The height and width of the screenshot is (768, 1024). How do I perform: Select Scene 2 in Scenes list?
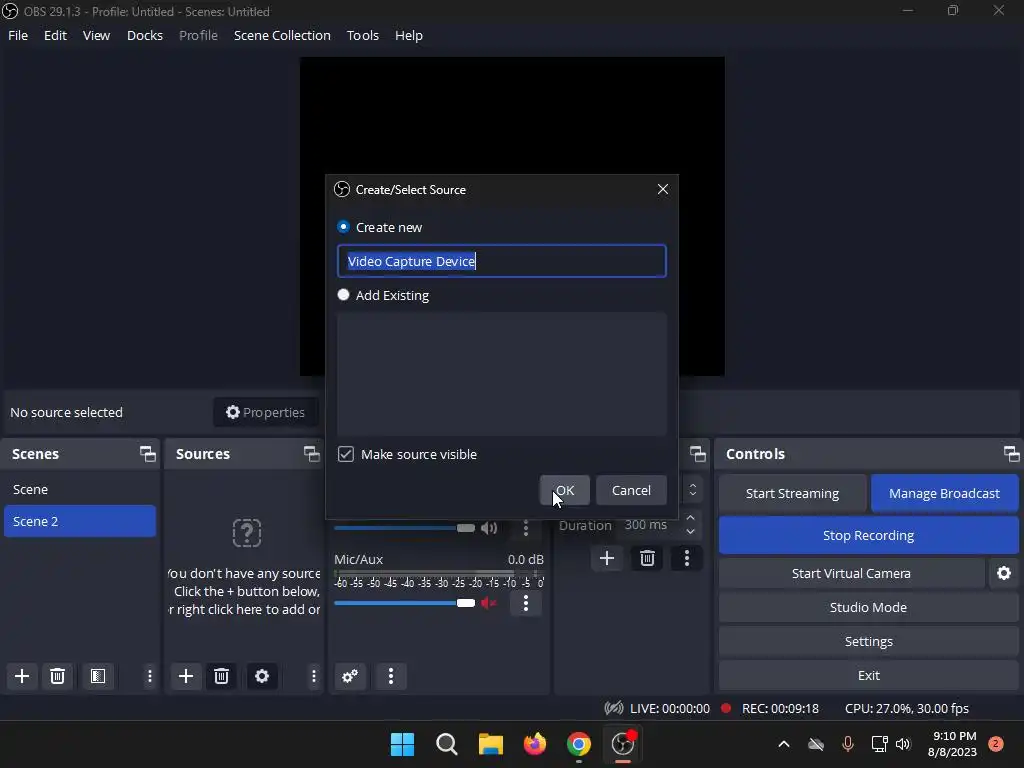(80, 521)
